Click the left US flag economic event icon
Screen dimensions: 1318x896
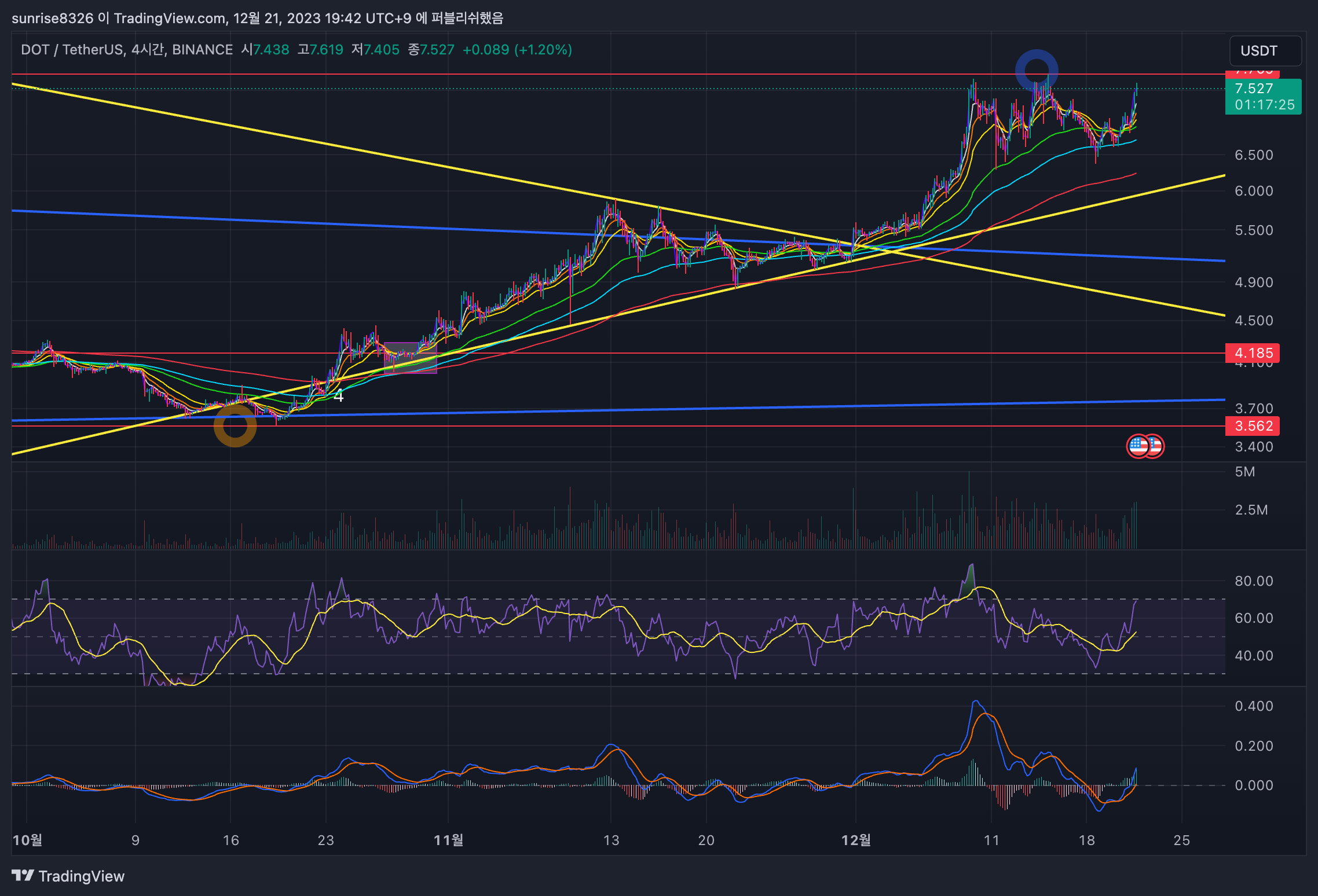[1138, 446]
